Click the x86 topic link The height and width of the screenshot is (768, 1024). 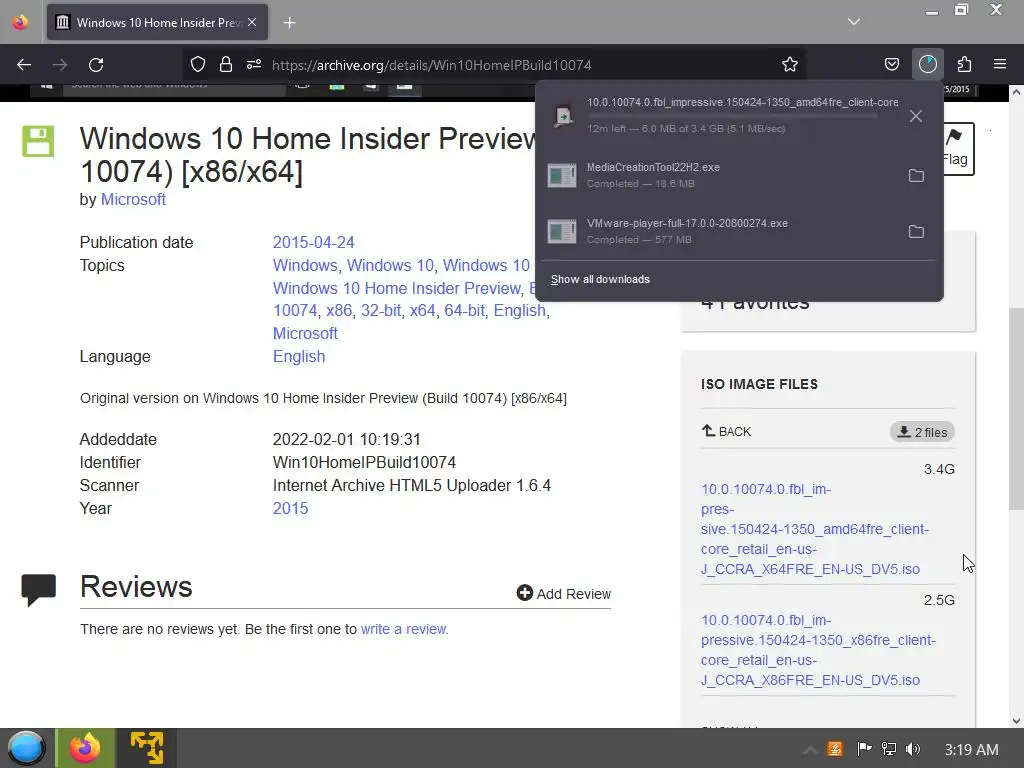pos(339,310)
